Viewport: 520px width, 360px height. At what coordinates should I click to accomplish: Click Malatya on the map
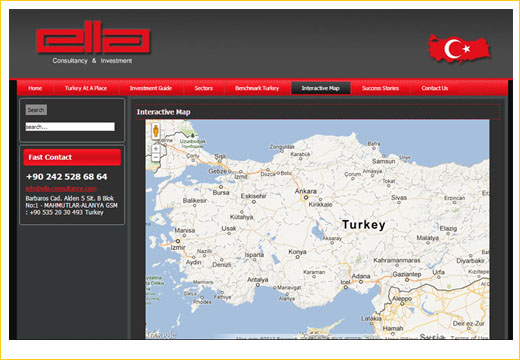[x=428, y=238]
